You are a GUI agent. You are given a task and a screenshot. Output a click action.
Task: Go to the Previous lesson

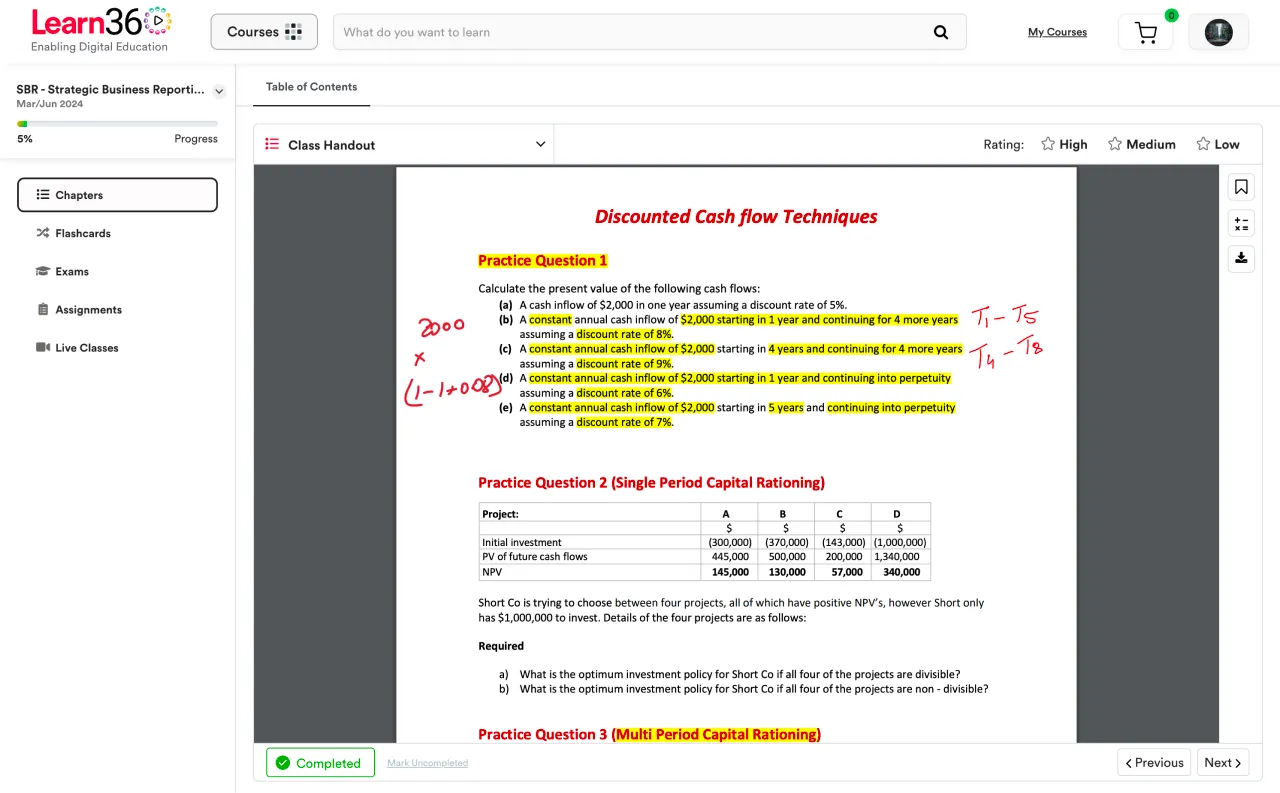(x=1154, y=762)
